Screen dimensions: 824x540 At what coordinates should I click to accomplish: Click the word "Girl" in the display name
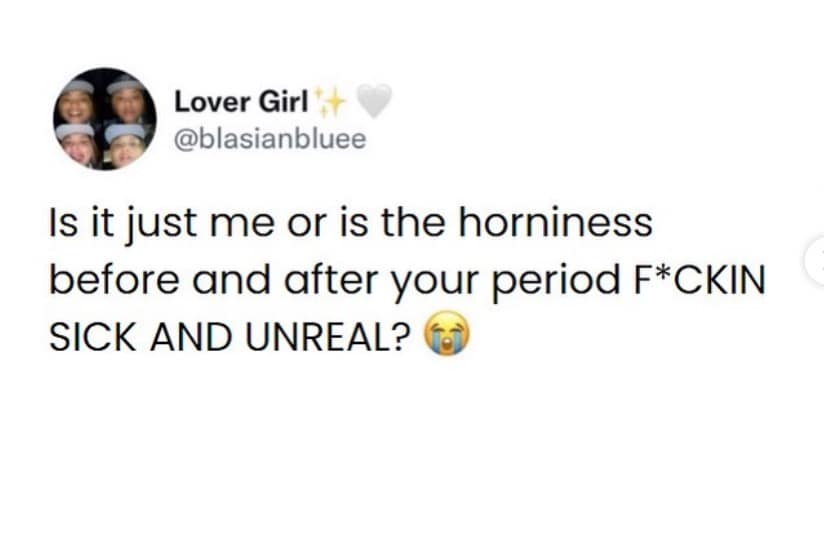click(284, 102)
